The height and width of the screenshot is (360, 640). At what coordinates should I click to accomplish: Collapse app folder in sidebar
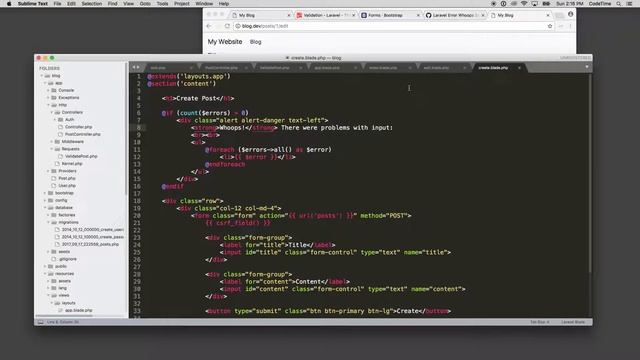pyautogui.click(x=45, y=83)
